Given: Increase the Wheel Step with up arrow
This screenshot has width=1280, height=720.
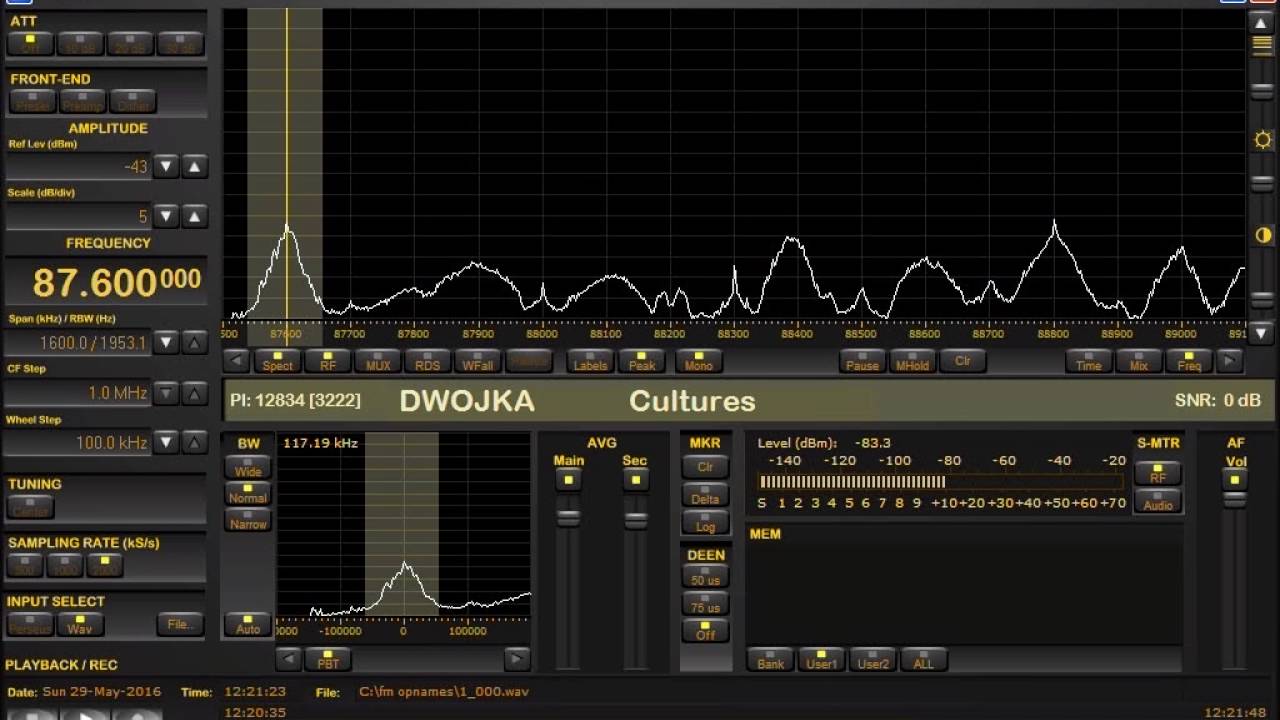Looking at the screenshot, I should pos(195,442).
